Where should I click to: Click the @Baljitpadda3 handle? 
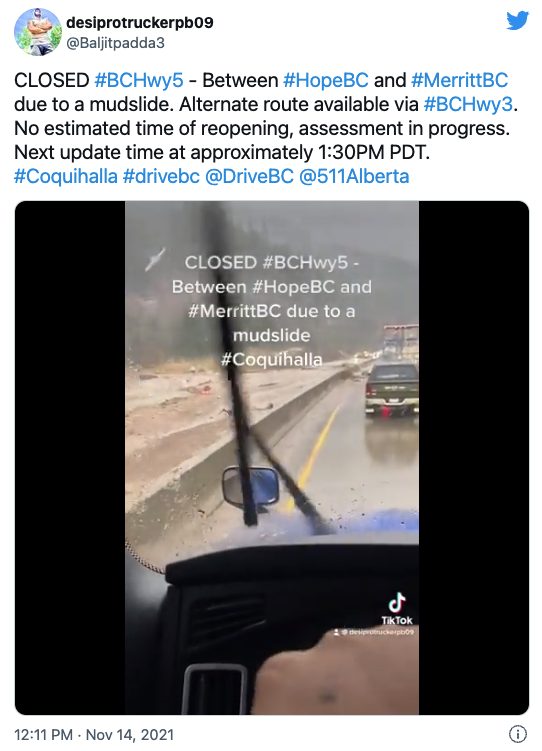[x=115, y=43]
